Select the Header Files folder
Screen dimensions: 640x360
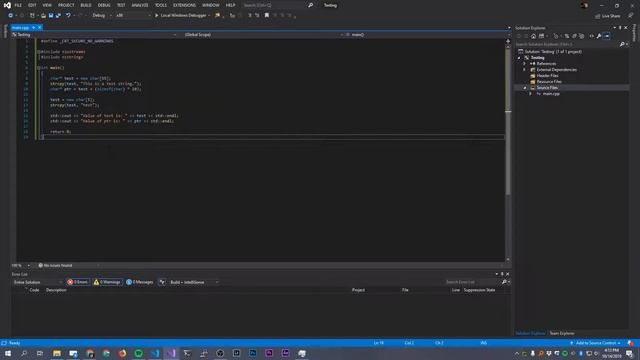click(x=547, y=76)
